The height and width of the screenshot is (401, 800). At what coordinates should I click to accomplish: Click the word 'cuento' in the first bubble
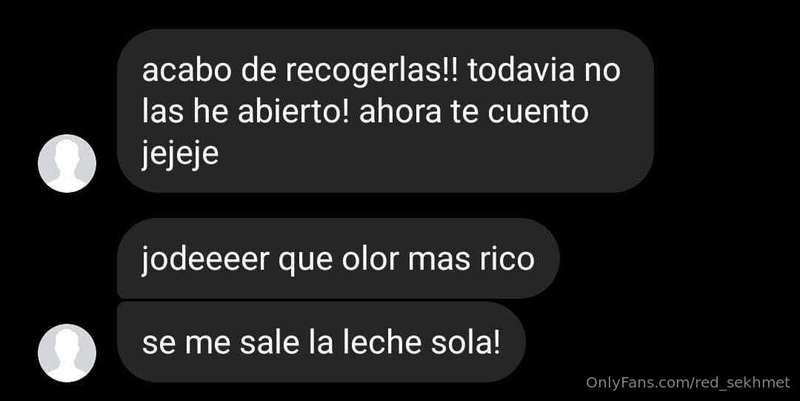[x=538, y=112]
